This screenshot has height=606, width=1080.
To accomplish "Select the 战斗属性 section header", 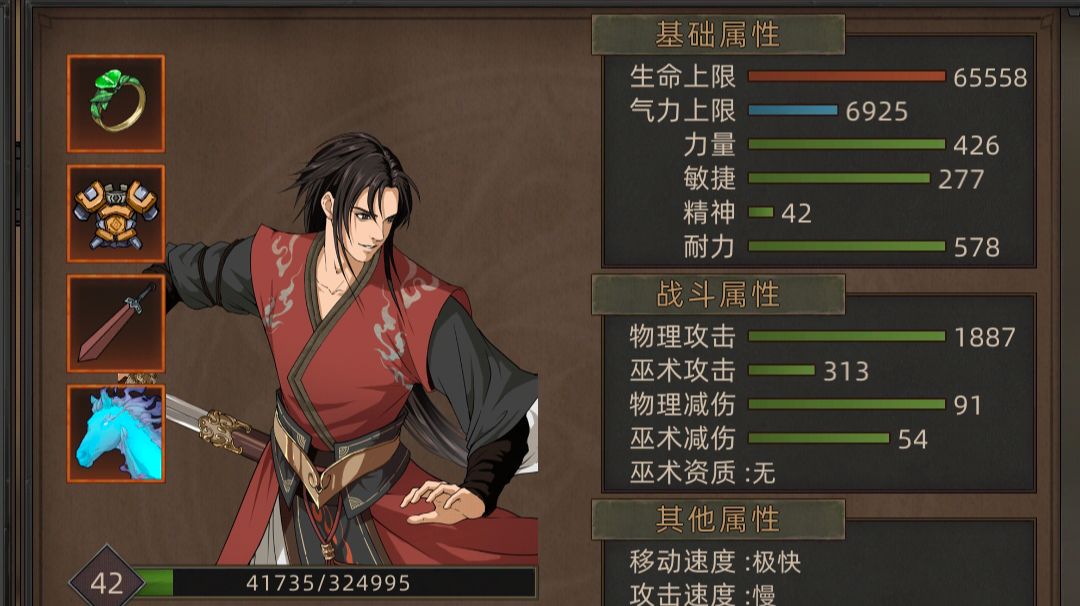I will click(x=718, y=295).
